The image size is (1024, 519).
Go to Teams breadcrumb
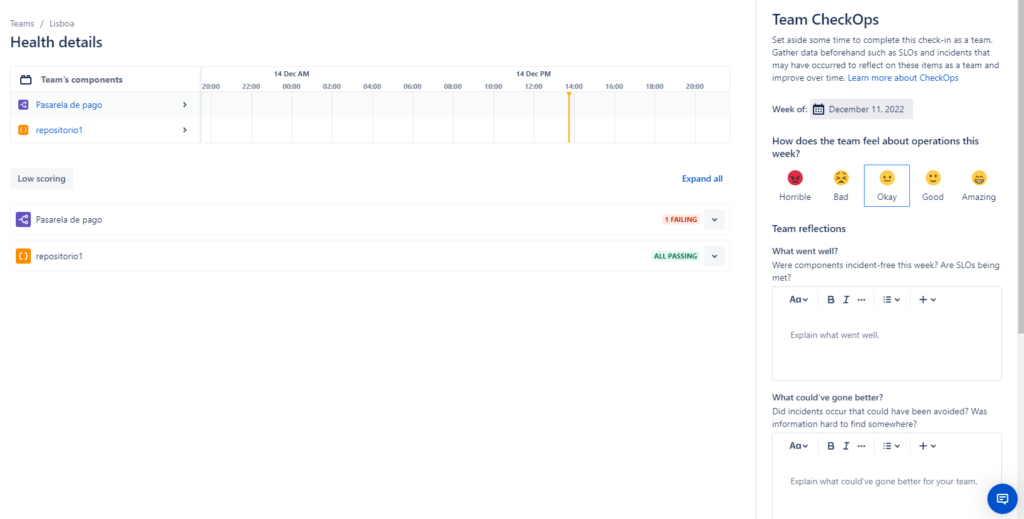(22, 23)
